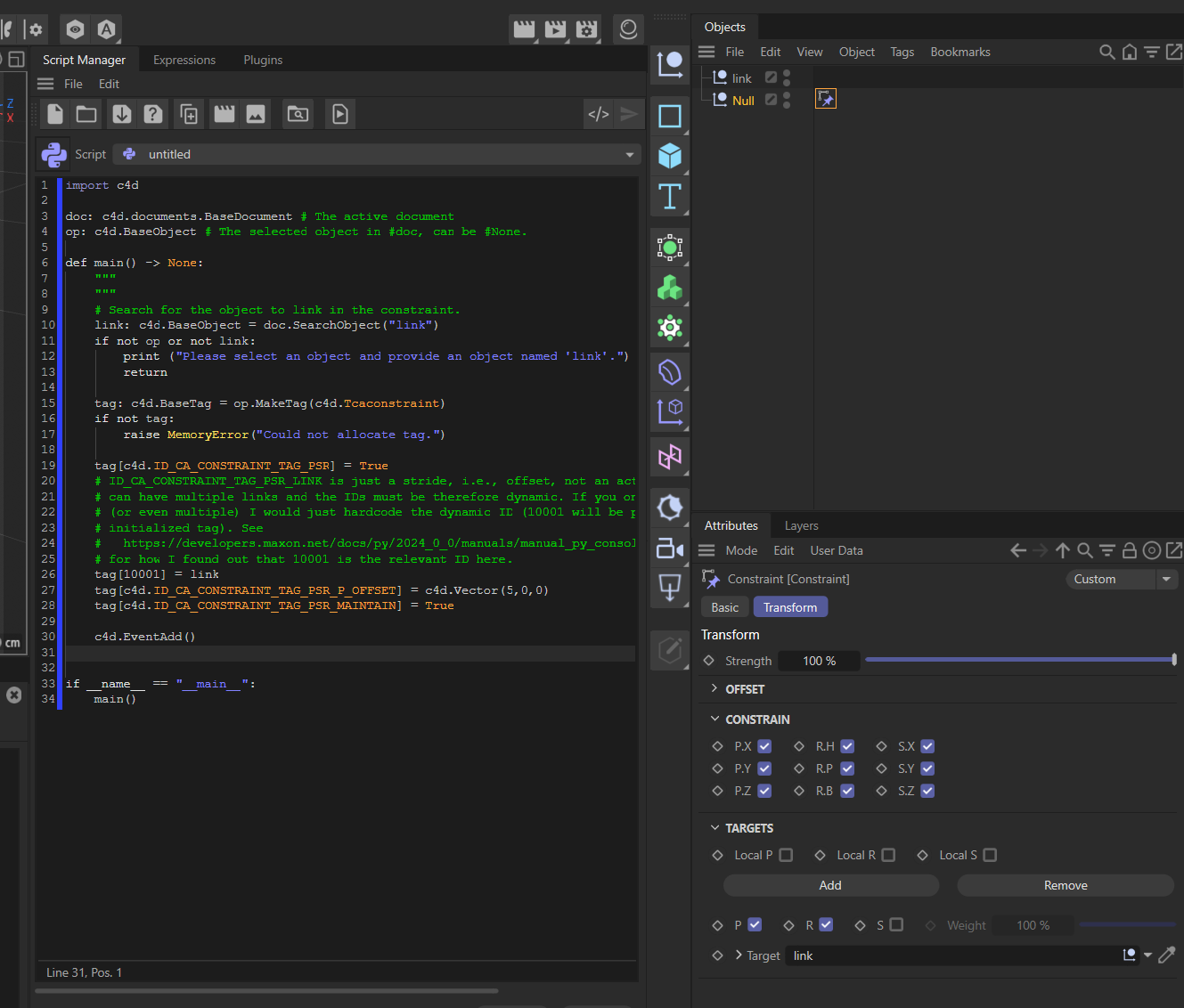Click the Weight slider bar
The height and width of the screenshot is (1008, 1184).
(1128, 925)
